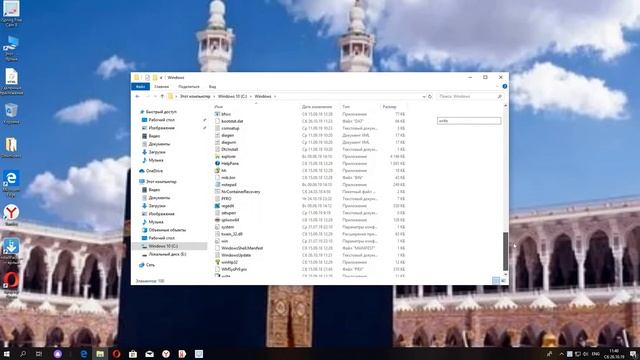Open the Recycle Bin desktop icon
The image size is (640, 360).
tap(11, 113)
